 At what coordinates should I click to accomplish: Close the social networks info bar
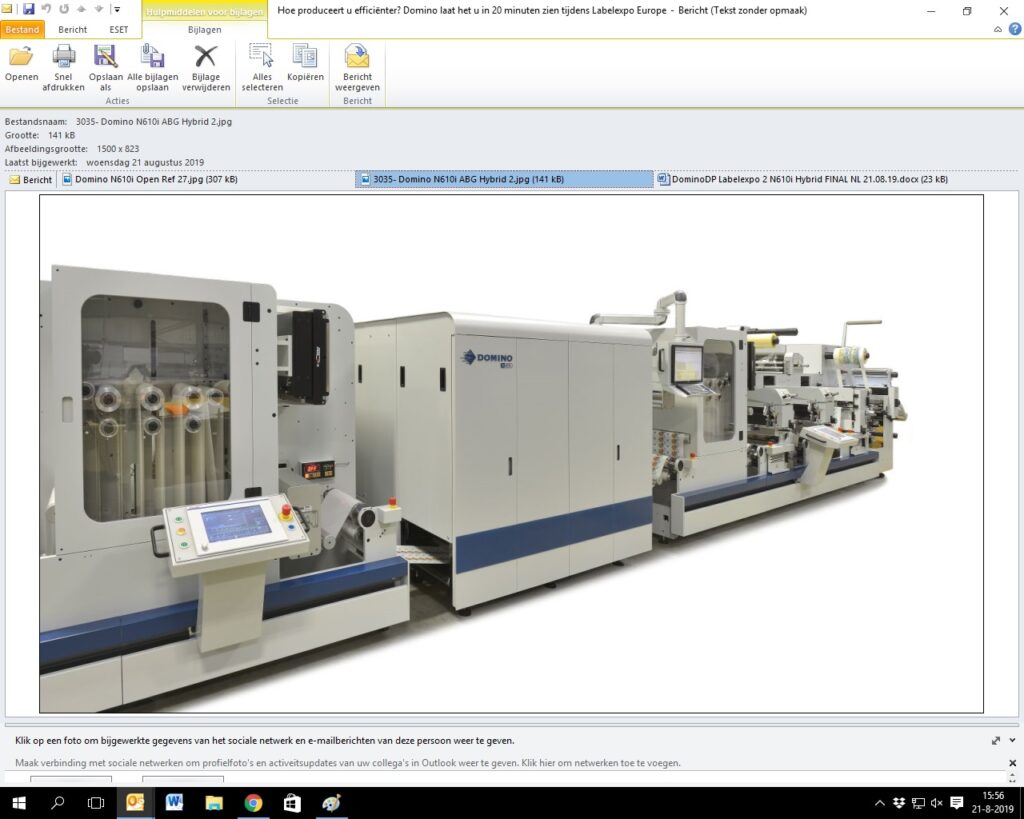point(1012,763)
